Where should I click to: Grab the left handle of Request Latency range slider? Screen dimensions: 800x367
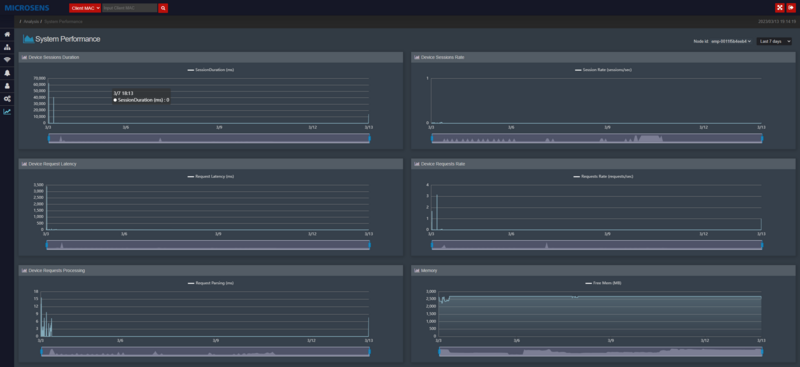tap(46, 245)
